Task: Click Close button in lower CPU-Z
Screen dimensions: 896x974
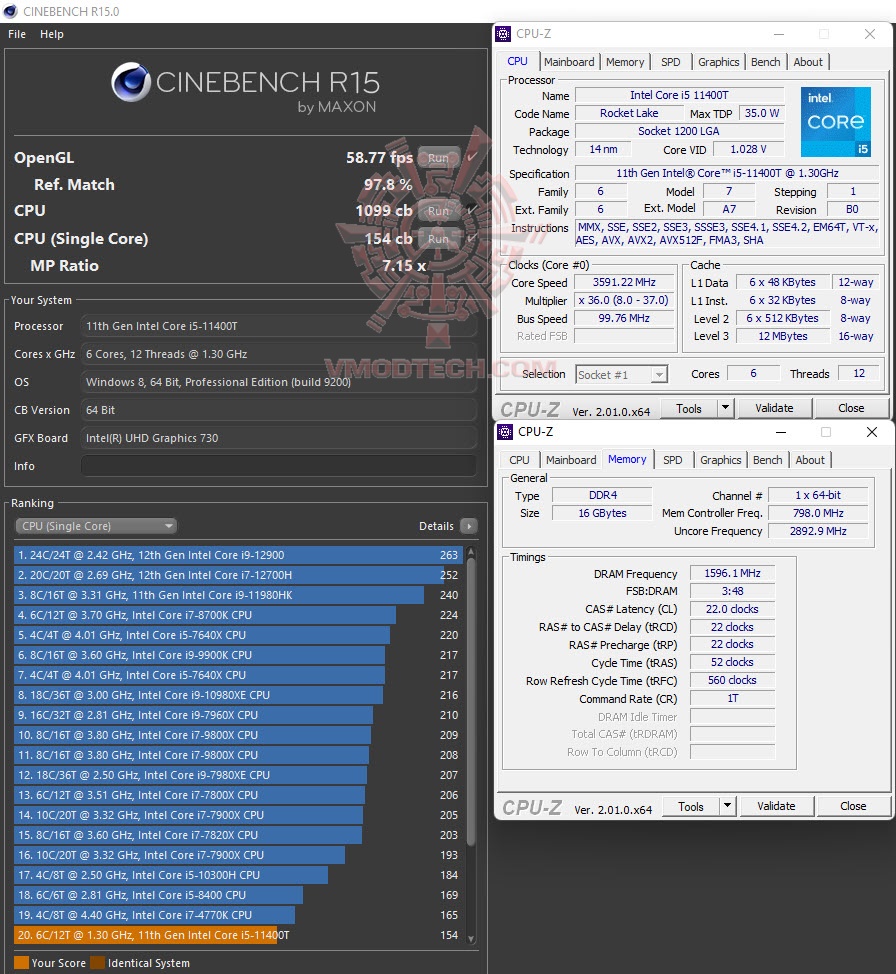Action: tap(853, 806)
